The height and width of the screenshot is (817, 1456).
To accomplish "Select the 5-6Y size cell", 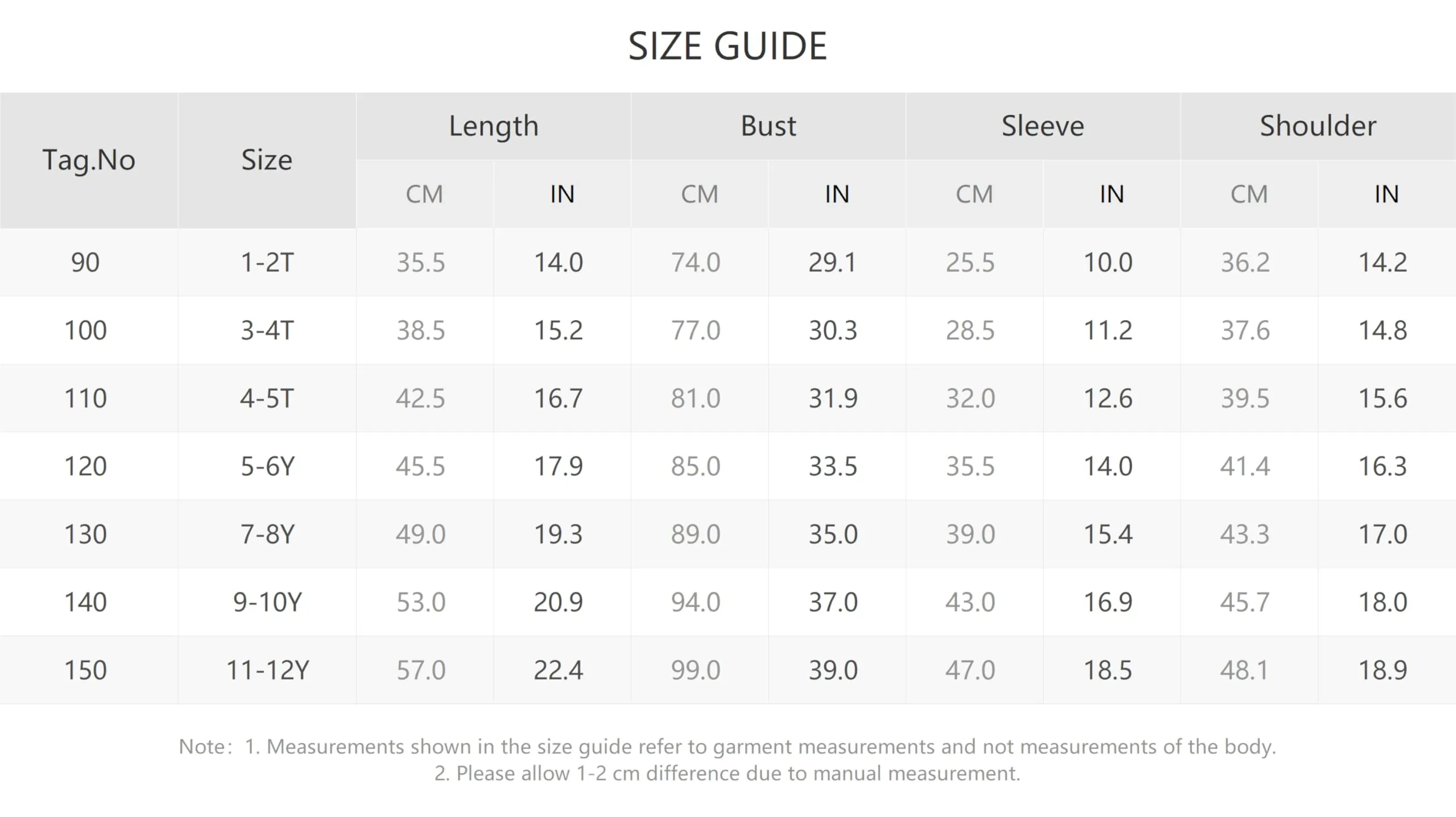I will click(267, 467).
